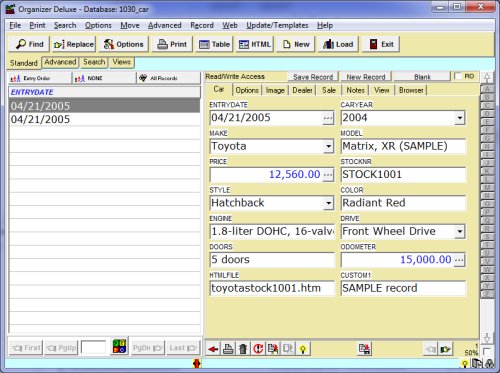Toggle the checkbox below the 50% indicator
Image resolution: width=500 pixels, height=373 pixels.
point(487,351)
